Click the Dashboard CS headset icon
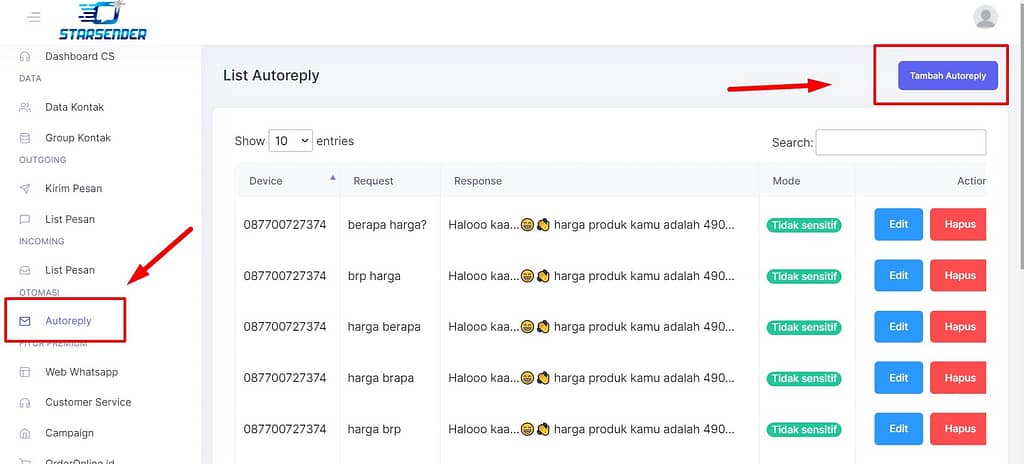This screenshot has width=1024, height=464. [x=25, y=57]
